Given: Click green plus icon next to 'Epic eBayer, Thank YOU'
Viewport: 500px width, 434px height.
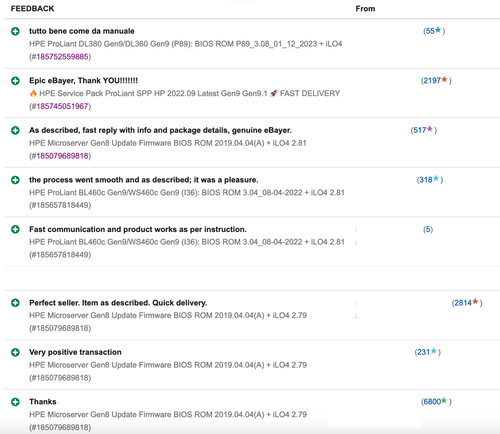Looking at the screenshot, I should (x=15, y=81).
